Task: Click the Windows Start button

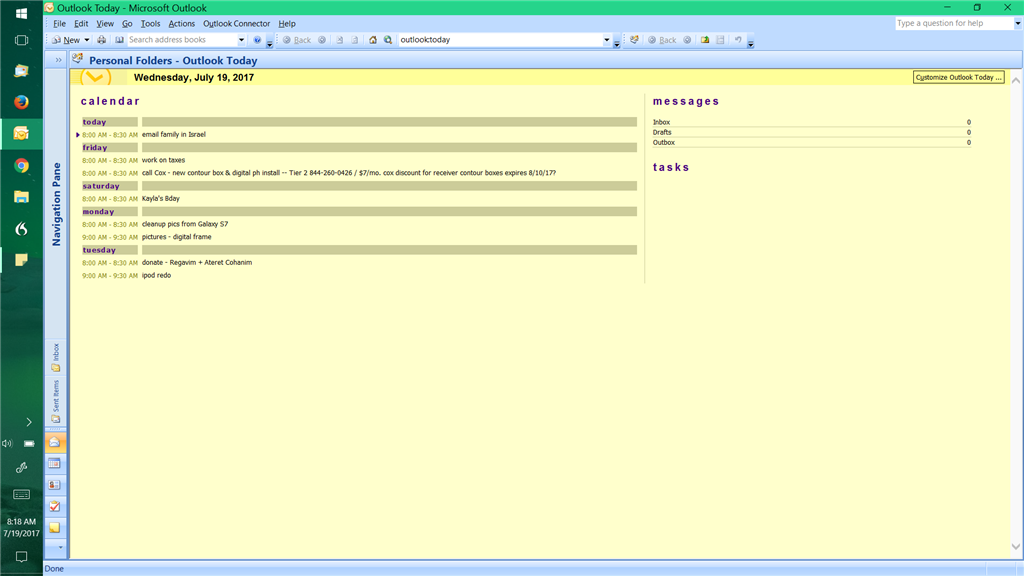Action: [21, 13]
